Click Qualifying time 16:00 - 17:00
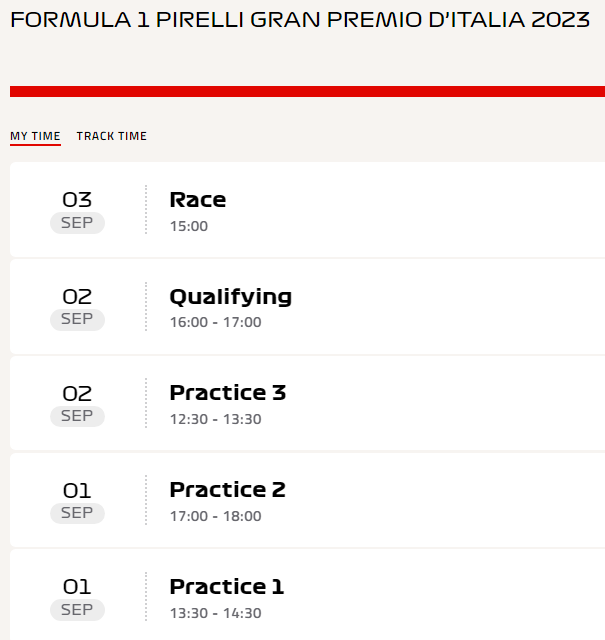605x640 pixels. pyautogui.click(x=216, y=322)
